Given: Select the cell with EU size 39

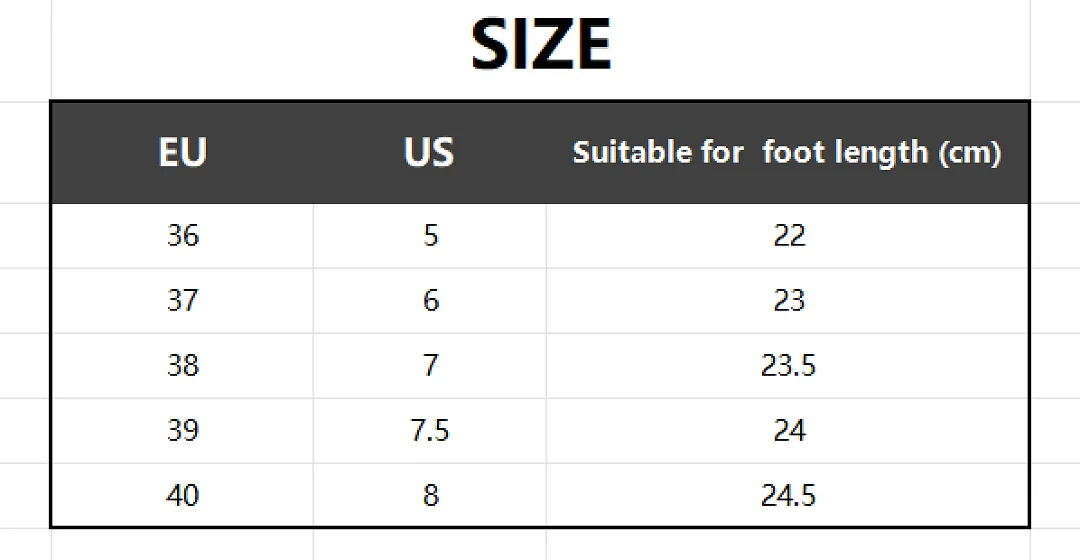Looking at the screenshot, I should (183, 431).
